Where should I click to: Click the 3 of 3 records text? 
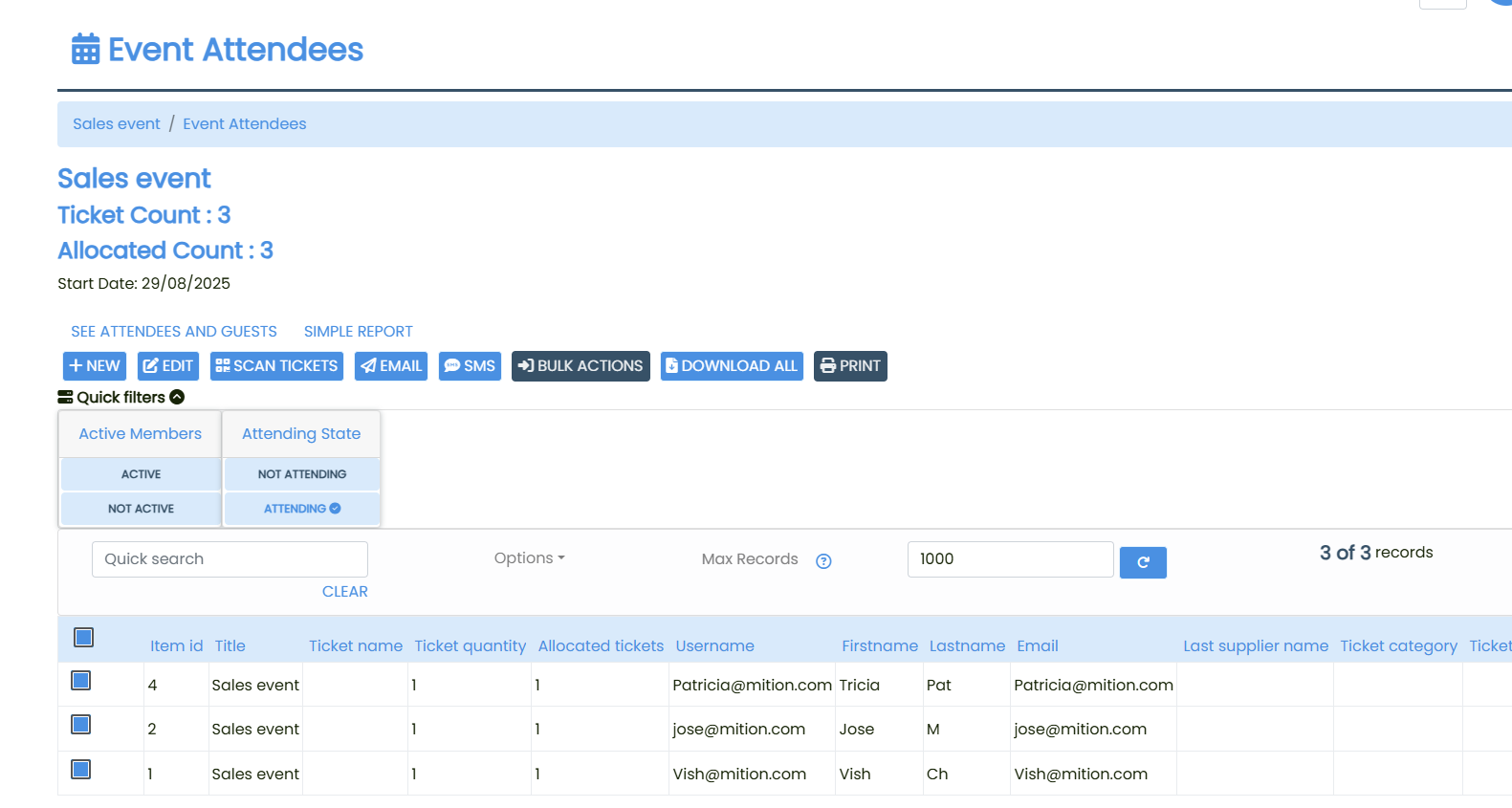pos(1376,553)
